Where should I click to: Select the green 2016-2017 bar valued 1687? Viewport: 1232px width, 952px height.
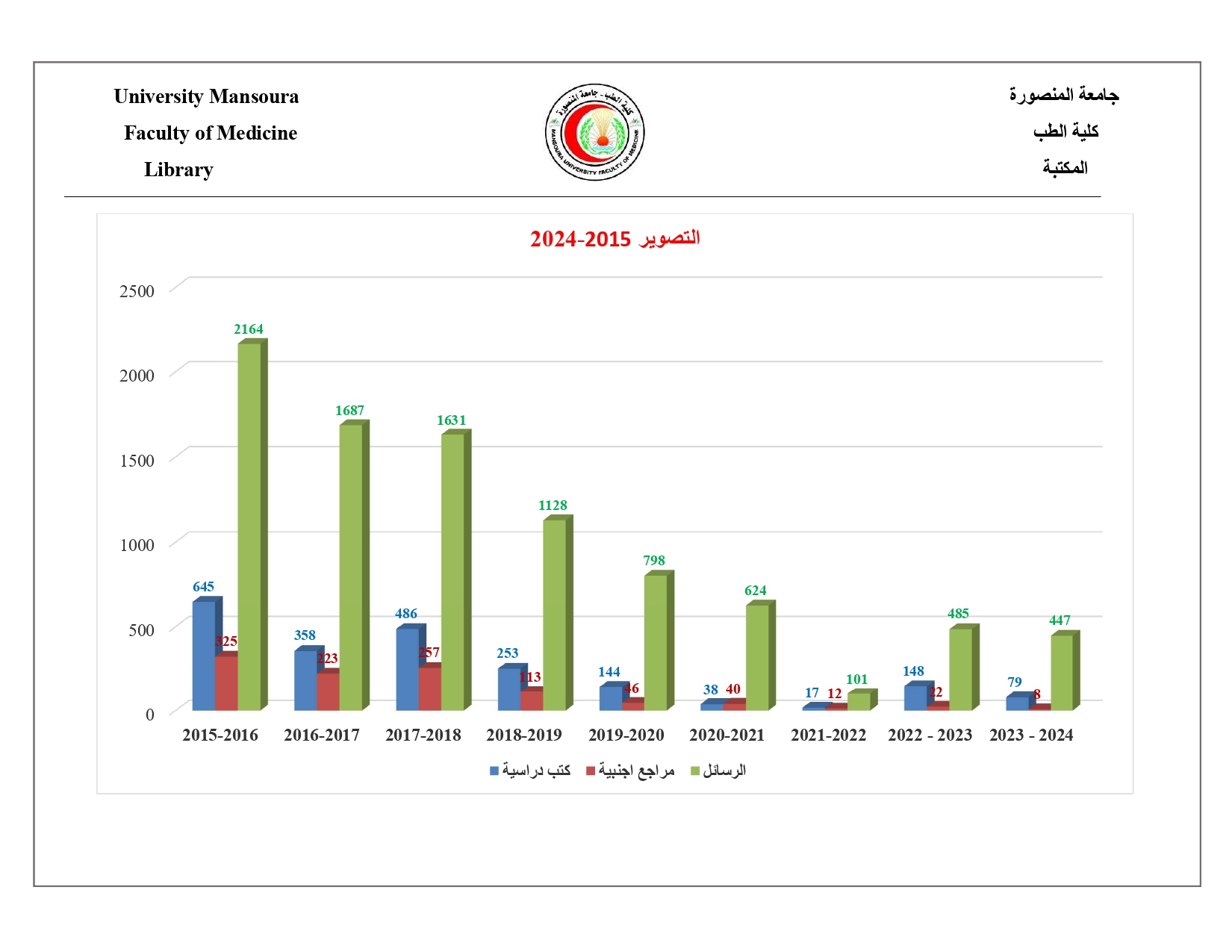tap(351, 567)
